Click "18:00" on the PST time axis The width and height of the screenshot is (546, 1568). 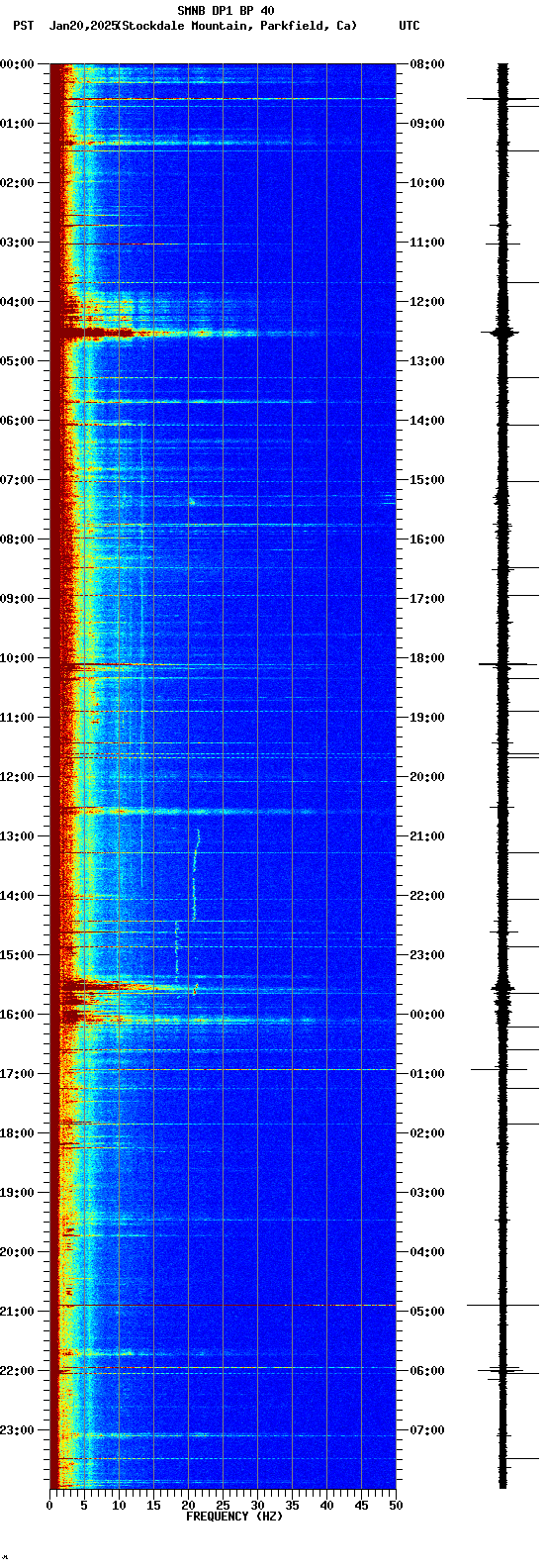[x=17, y=1133]
